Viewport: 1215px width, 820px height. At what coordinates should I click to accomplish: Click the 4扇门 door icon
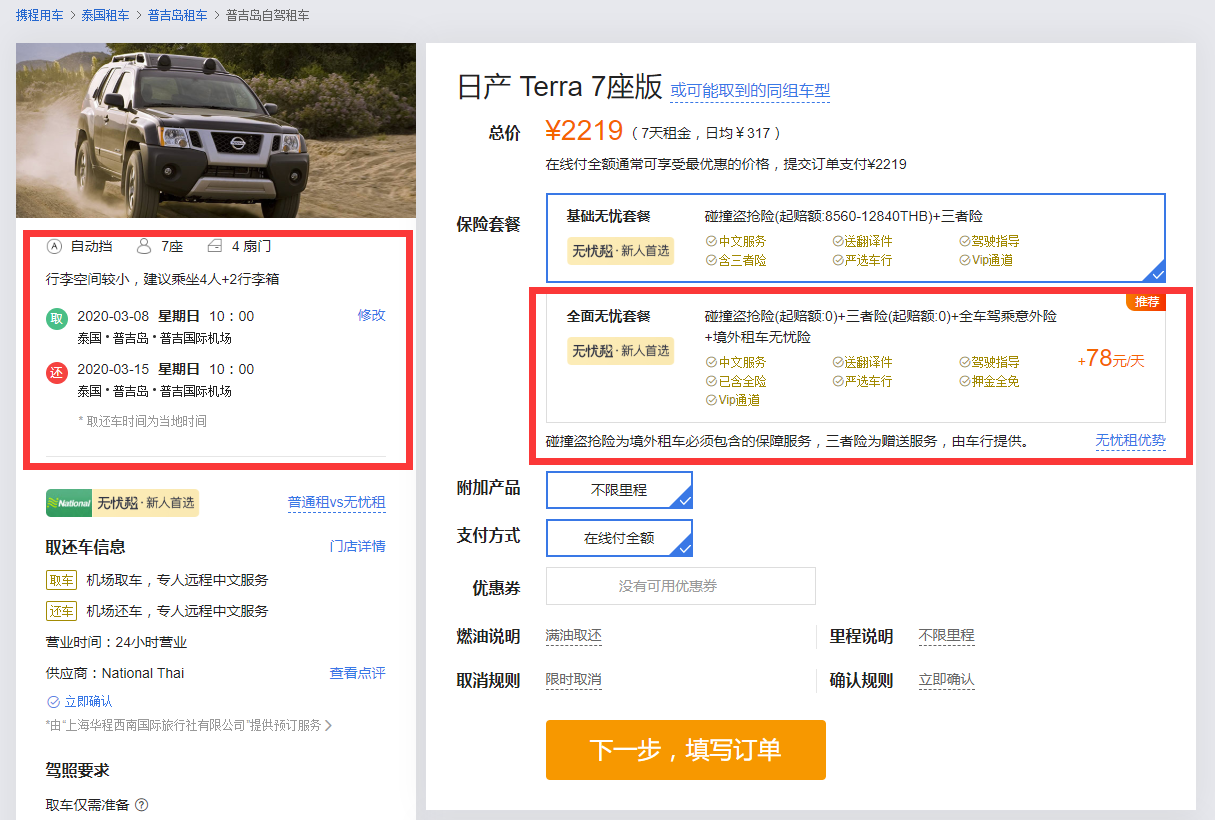[x=215, y=246]
